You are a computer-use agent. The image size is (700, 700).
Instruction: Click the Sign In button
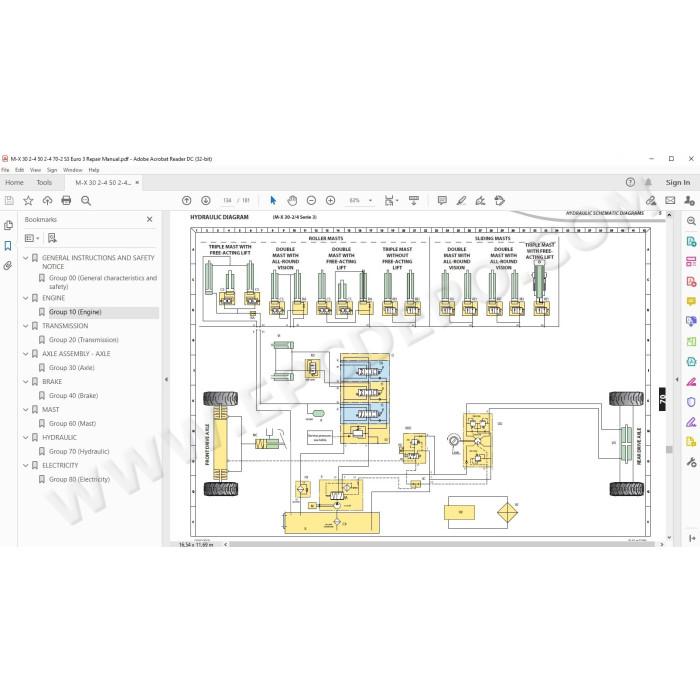pos(678,183)
